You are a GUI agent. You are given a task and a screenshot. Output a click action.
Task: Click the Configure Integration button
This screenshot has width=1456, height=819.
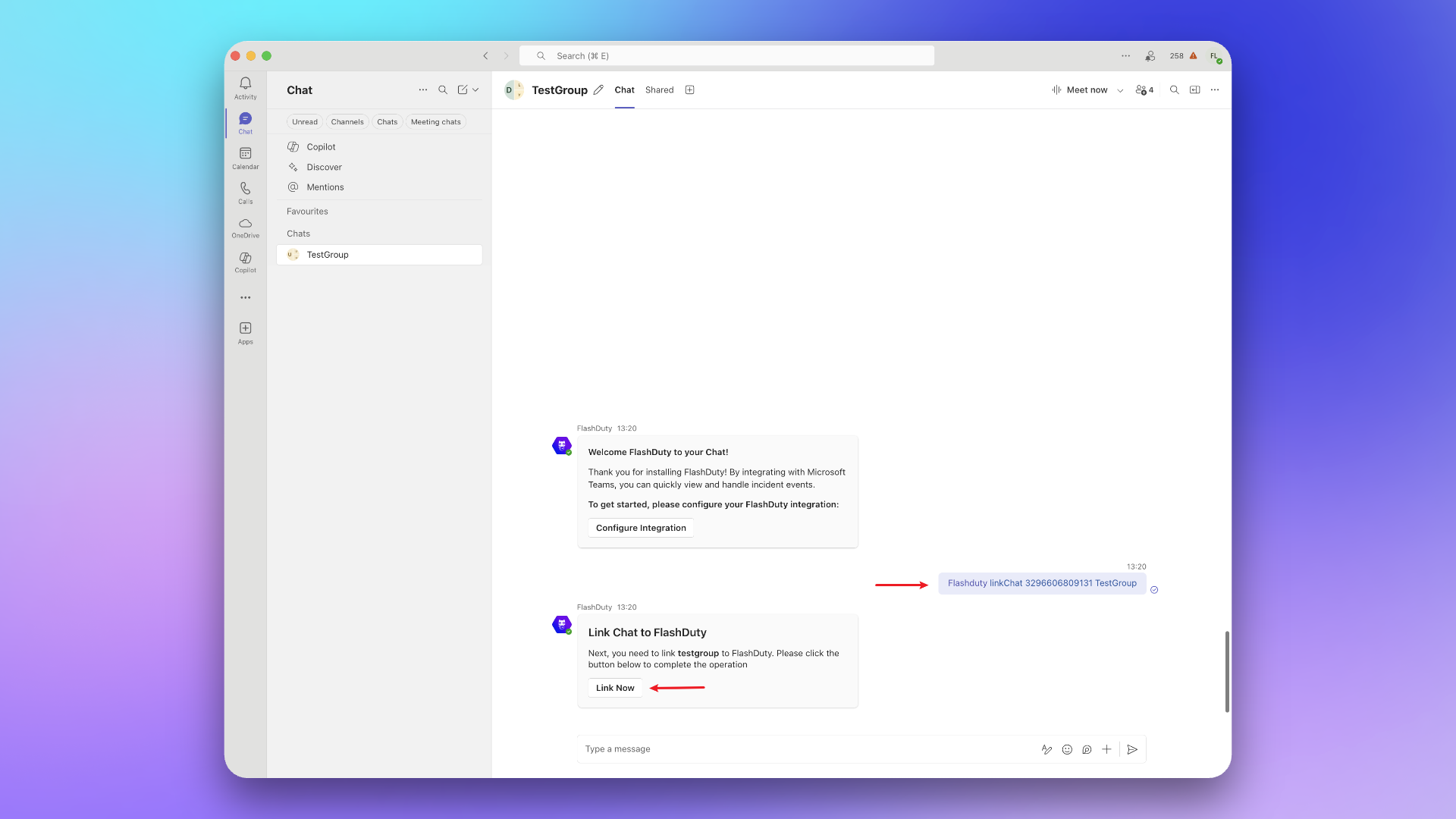click(641, 528)
